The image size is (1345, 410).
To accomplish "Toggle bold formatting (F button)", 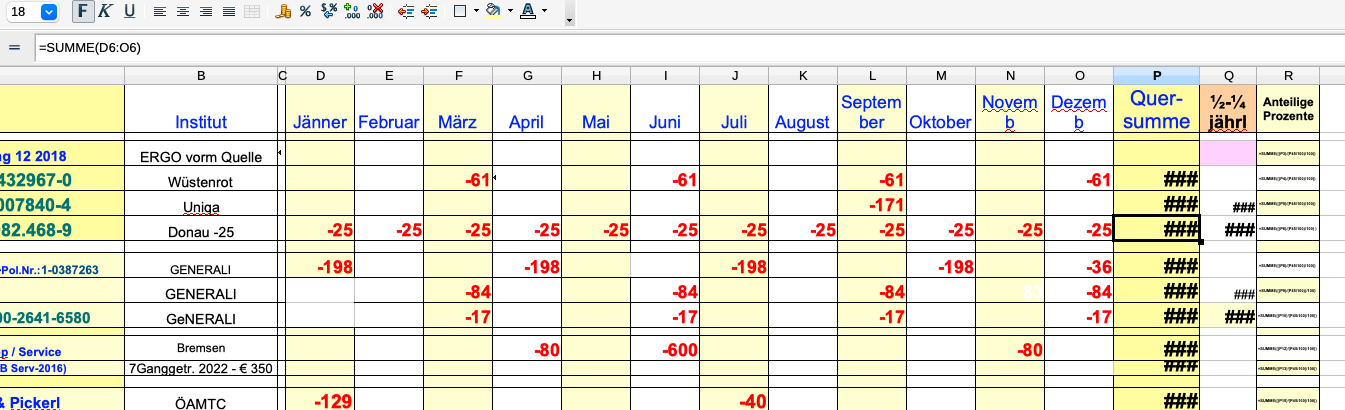I will (84, 12).
